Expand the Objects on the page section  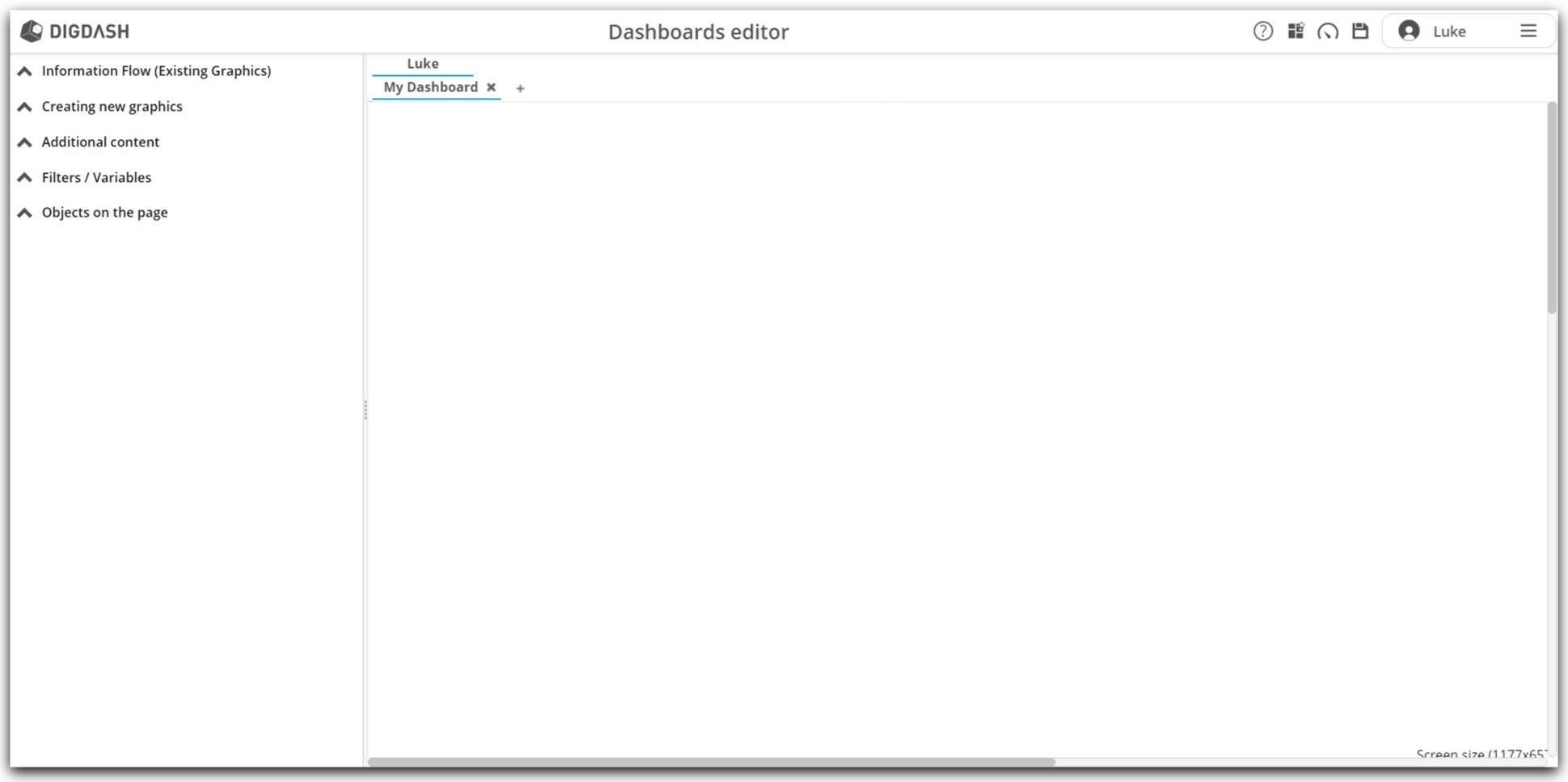point(92,213)
